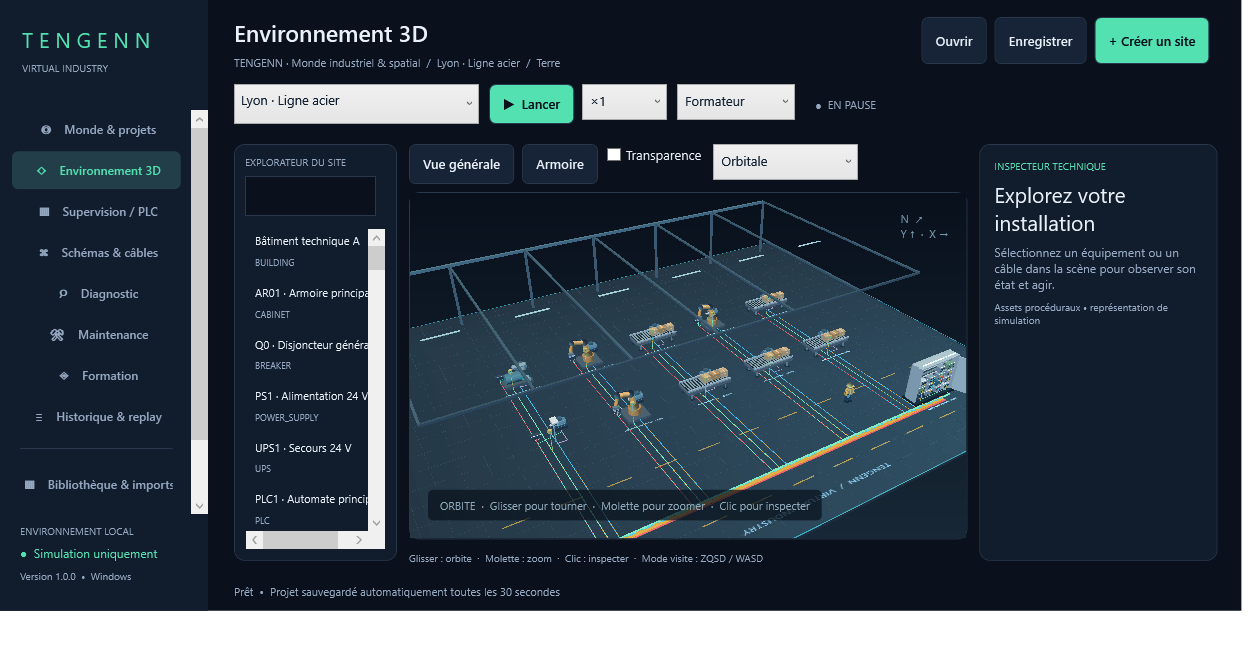Screen dimensions: 1256x648
Task: Click the explorer horizontal scrollbar right arrow
Action: tap(358, 540)
